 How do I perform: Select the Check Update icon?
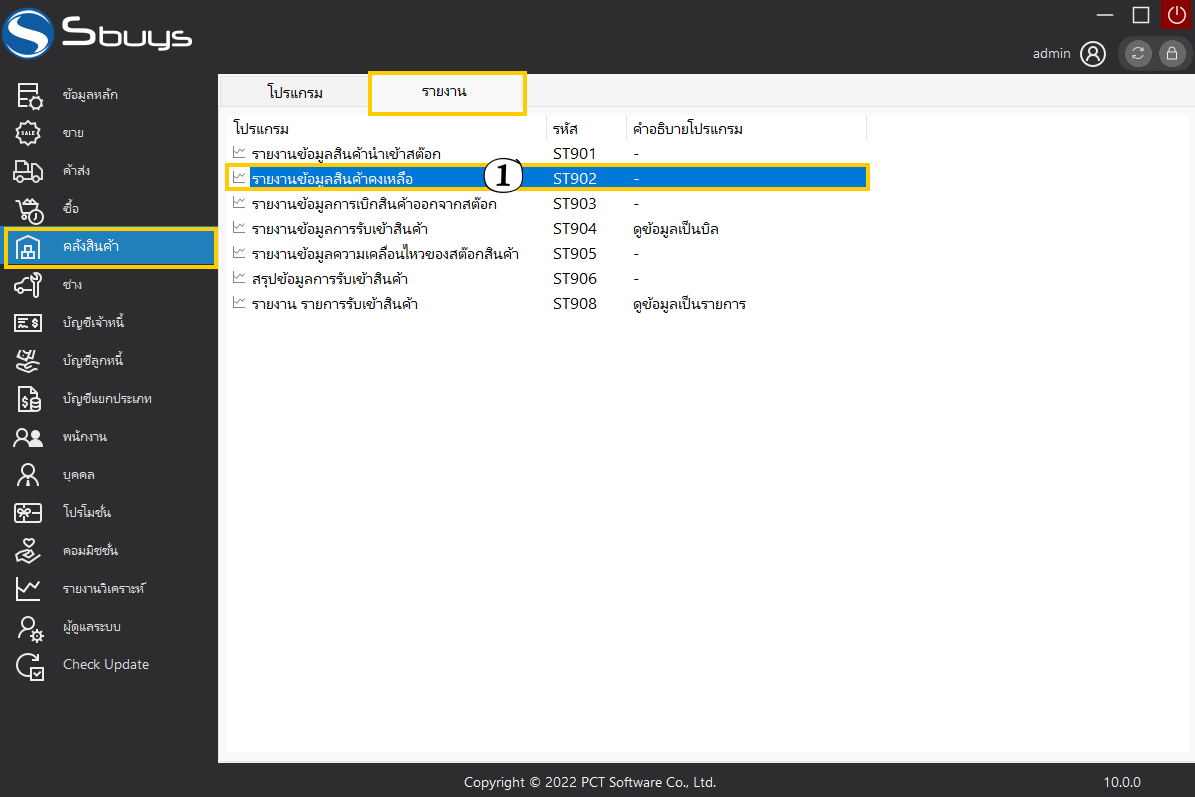pyautogui.click(x=30, y=665)
